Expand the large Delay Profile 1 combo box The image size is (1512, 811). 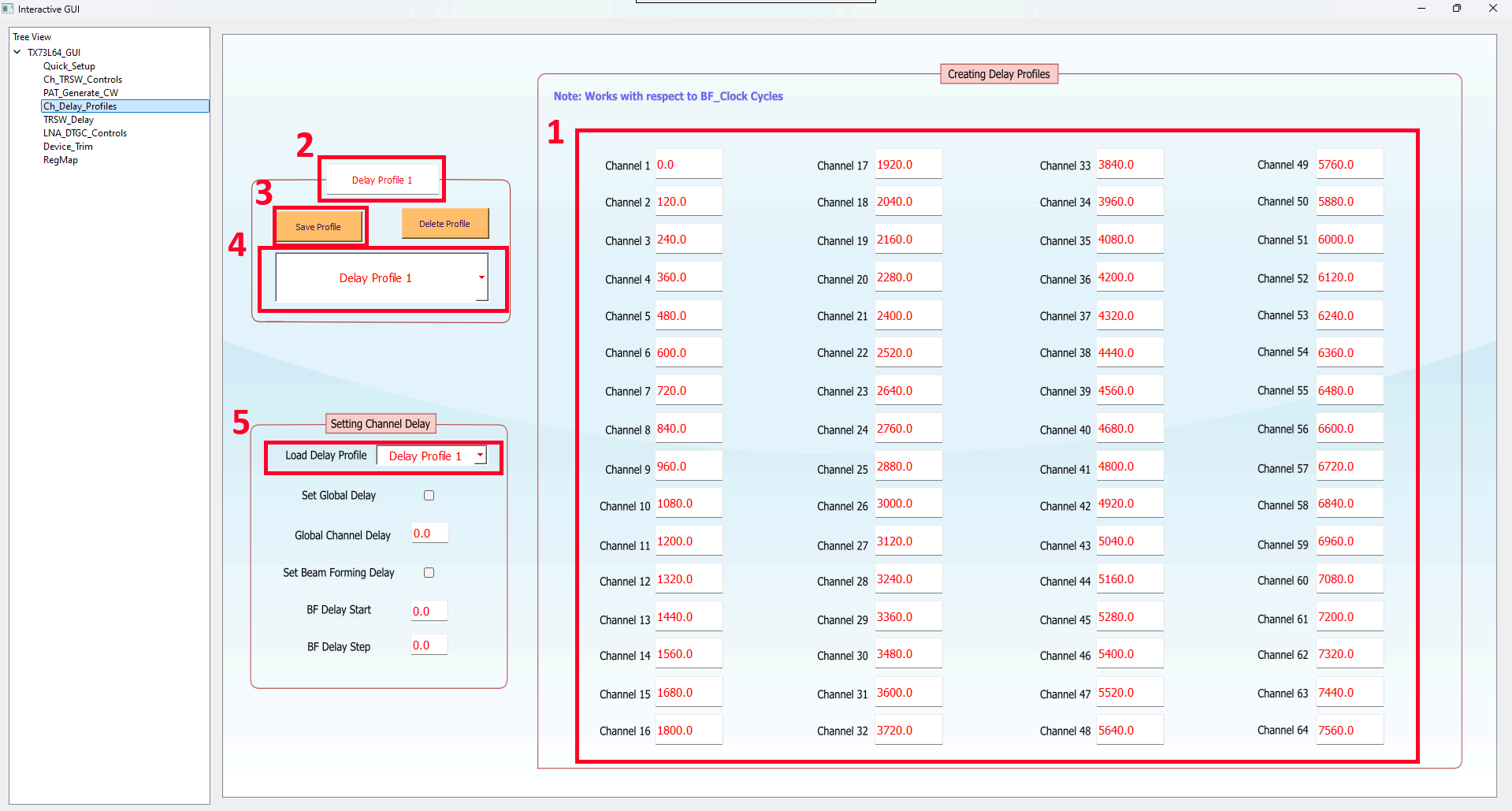tap(481, 277)
